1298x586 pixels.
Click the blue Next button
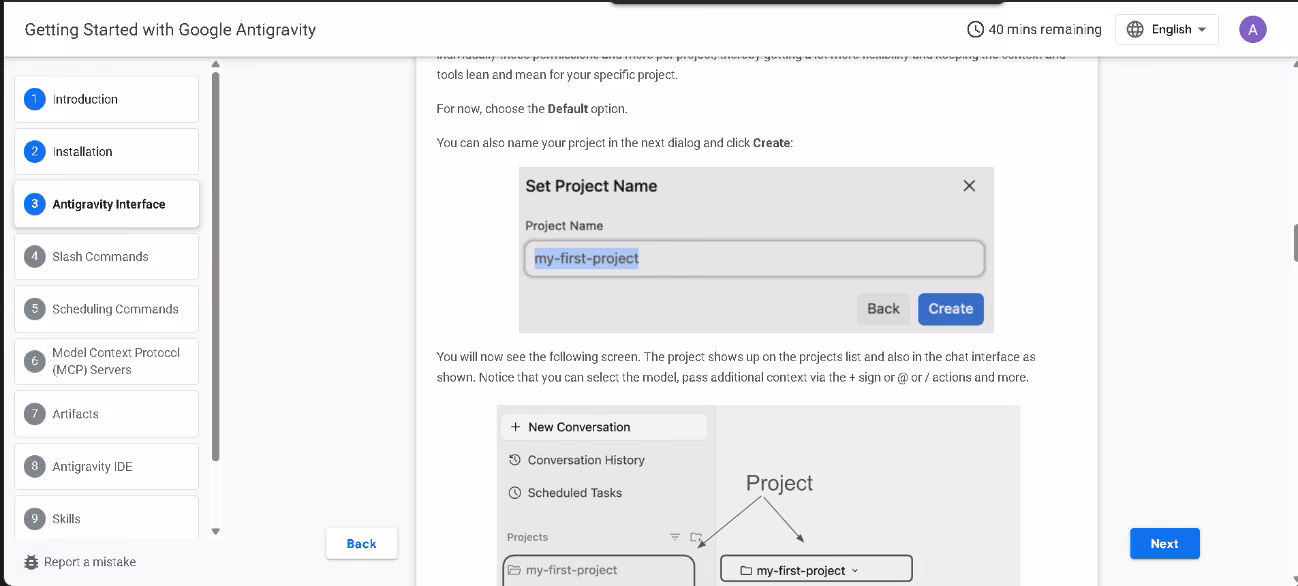[1165, 543]
